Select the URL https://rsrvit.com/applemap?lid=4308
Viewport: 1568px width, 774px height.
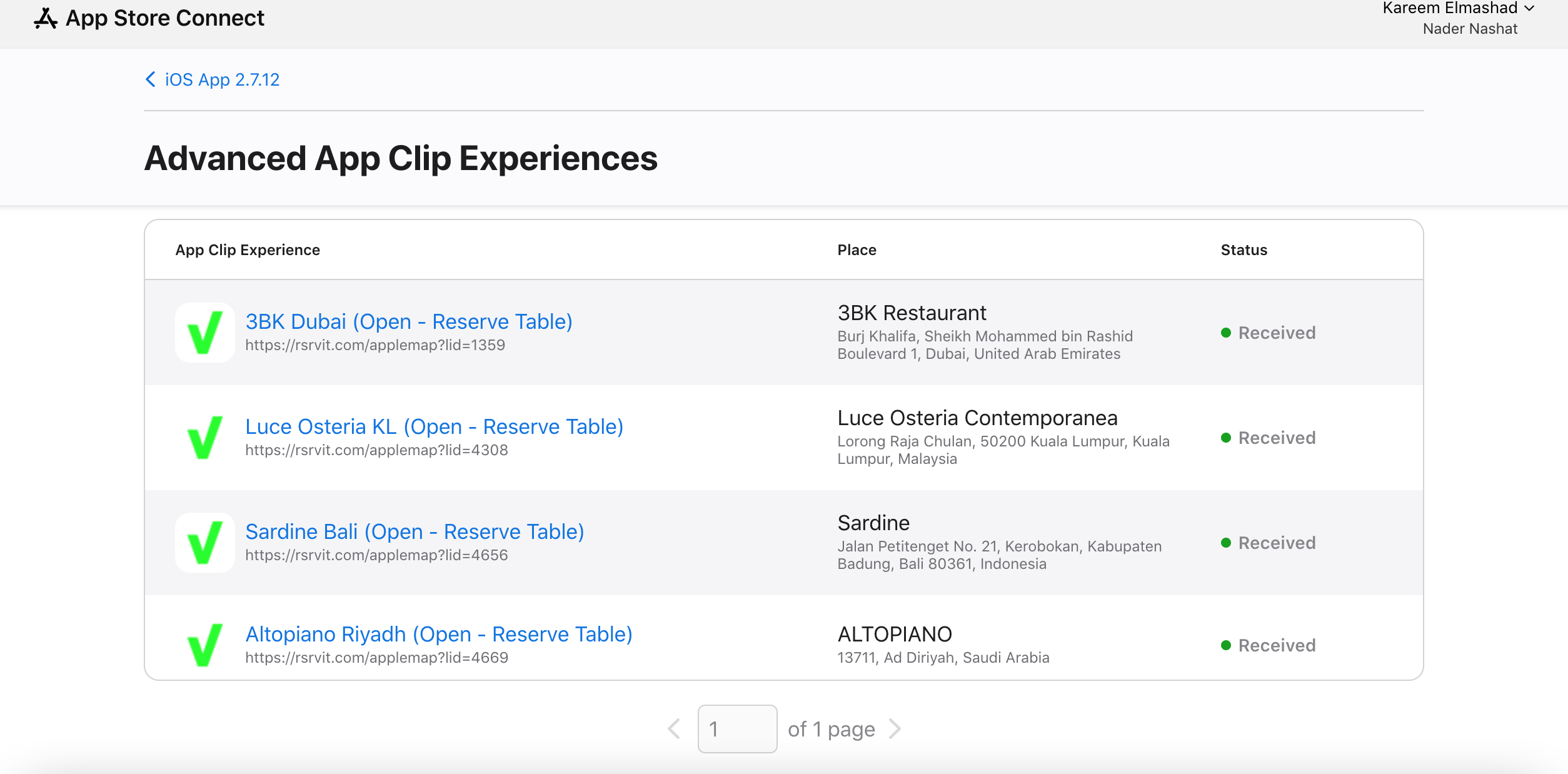coord(376,450)
